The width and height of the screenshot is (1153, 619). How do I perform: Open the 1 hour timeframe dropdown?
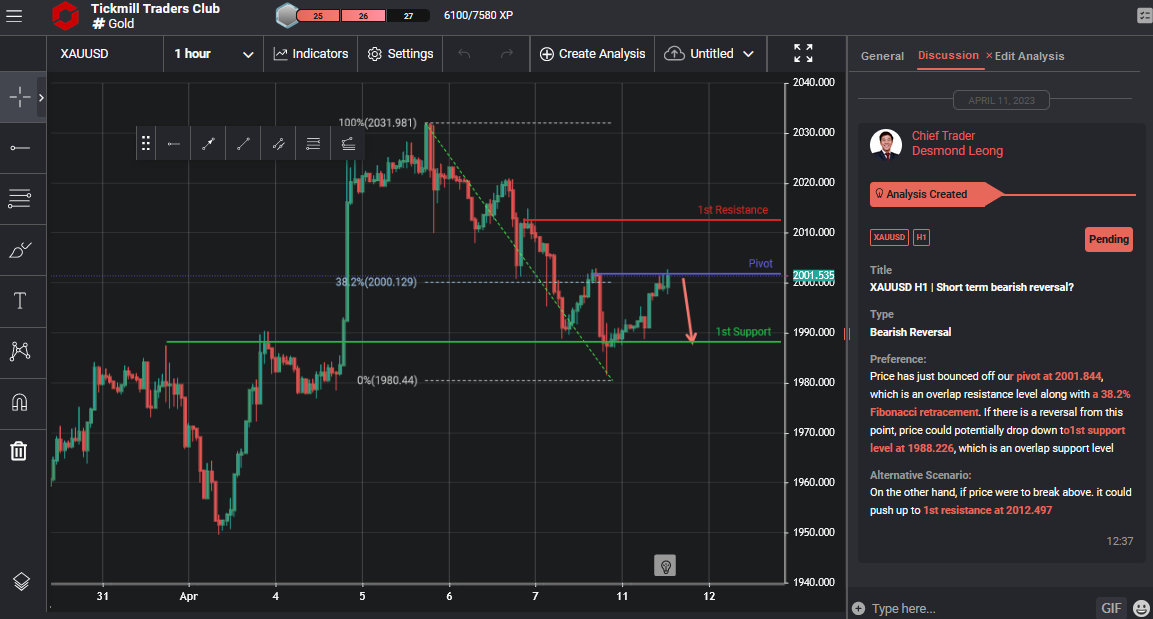213,54
